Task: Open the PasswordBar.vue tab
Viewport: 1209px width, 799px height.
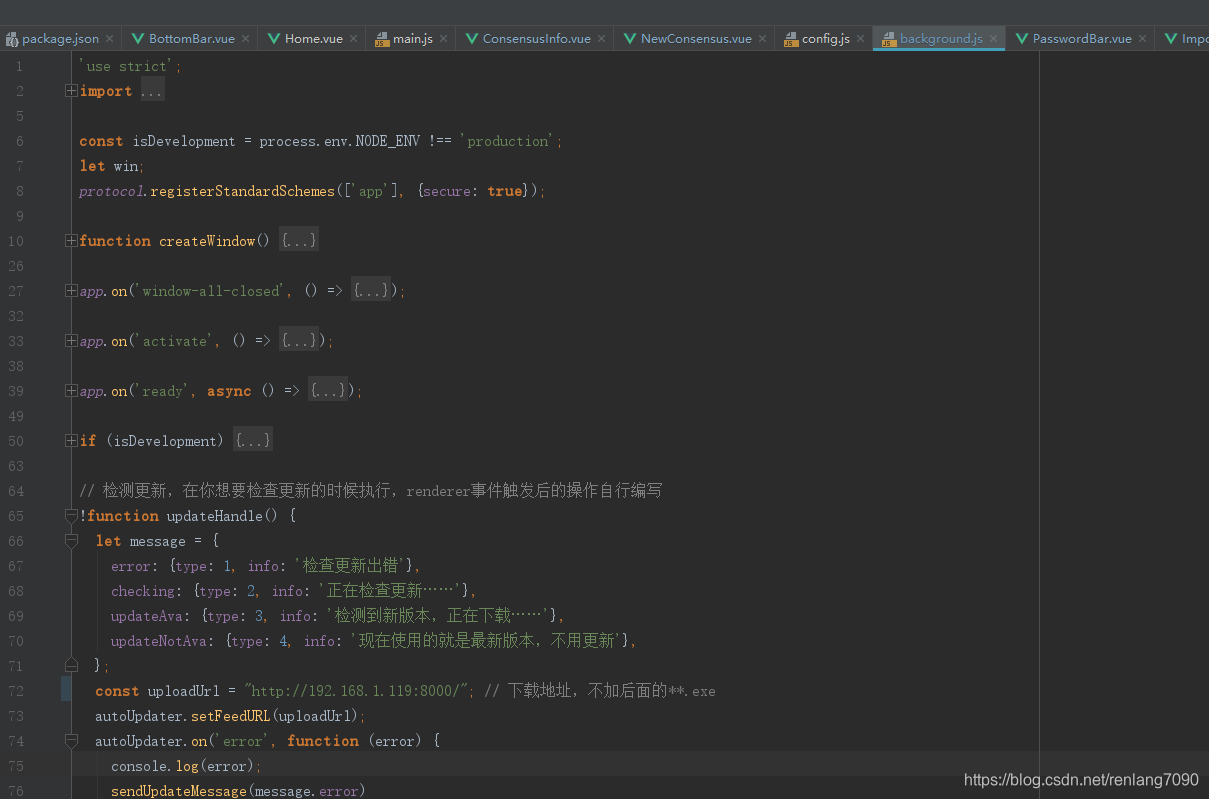Action: 1082,39
